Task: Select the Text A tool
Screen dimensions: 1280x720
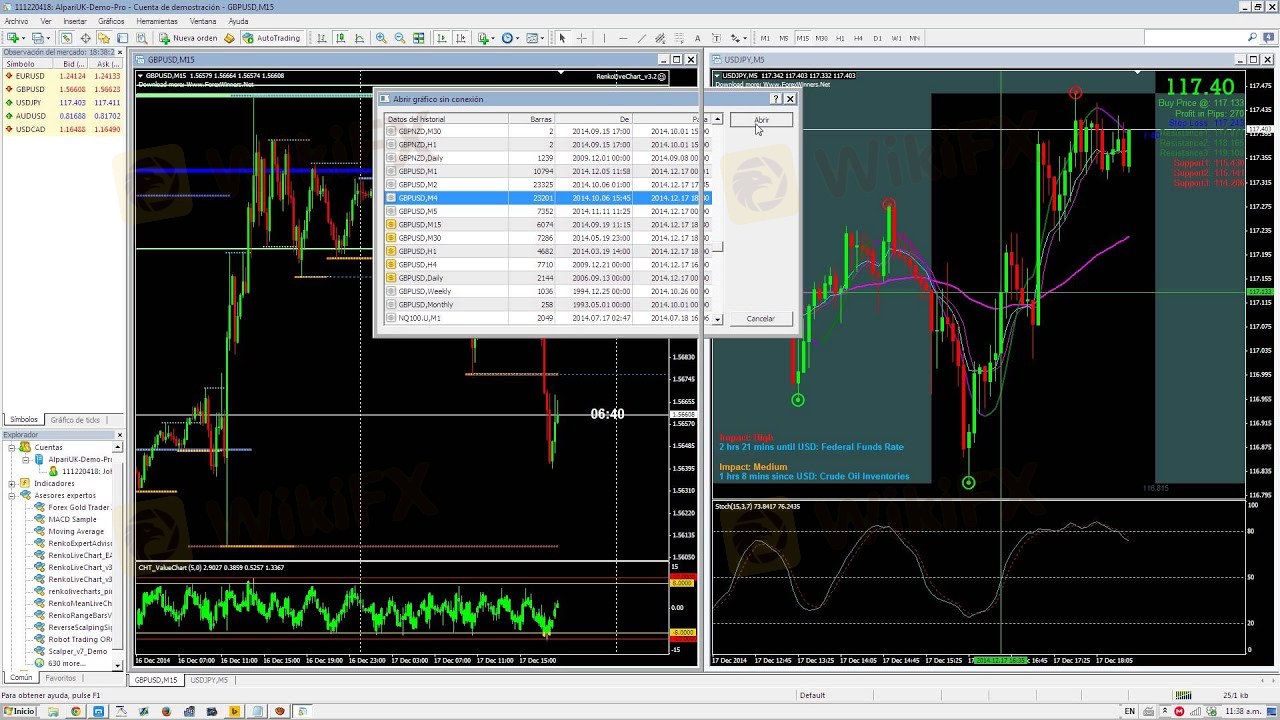Action: pos(698,38)
